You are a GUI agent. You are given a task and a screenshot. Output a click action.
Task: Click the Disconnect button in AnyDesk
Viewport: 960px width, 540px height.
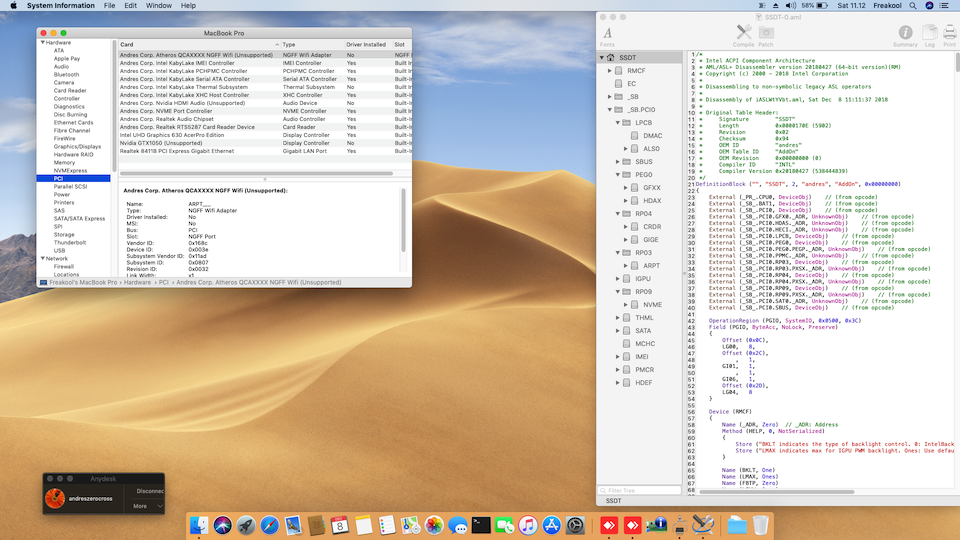click(x=151, y=491)
